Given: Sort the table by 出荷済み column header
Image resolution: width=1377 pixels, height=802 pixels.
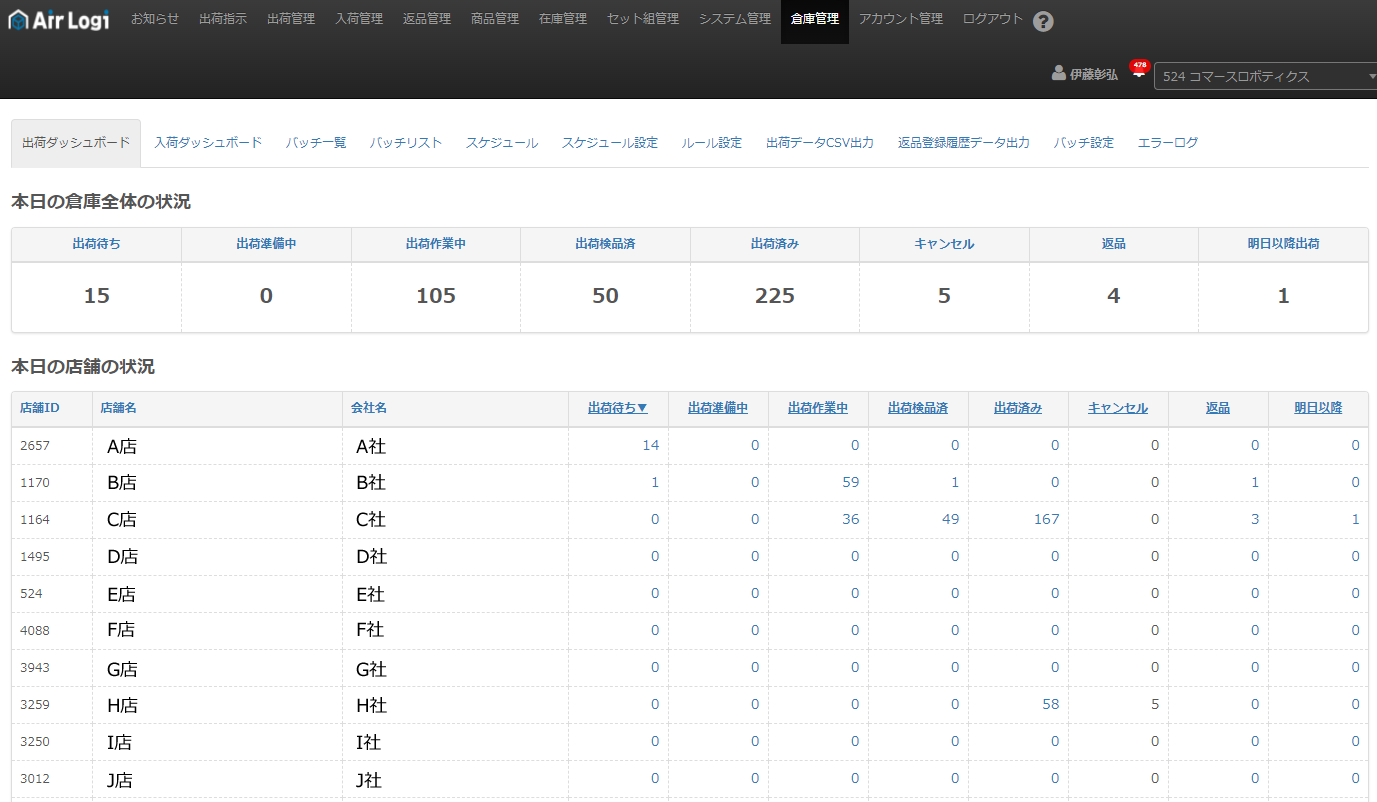Looking at the screenshot, I should (1017, 408).
